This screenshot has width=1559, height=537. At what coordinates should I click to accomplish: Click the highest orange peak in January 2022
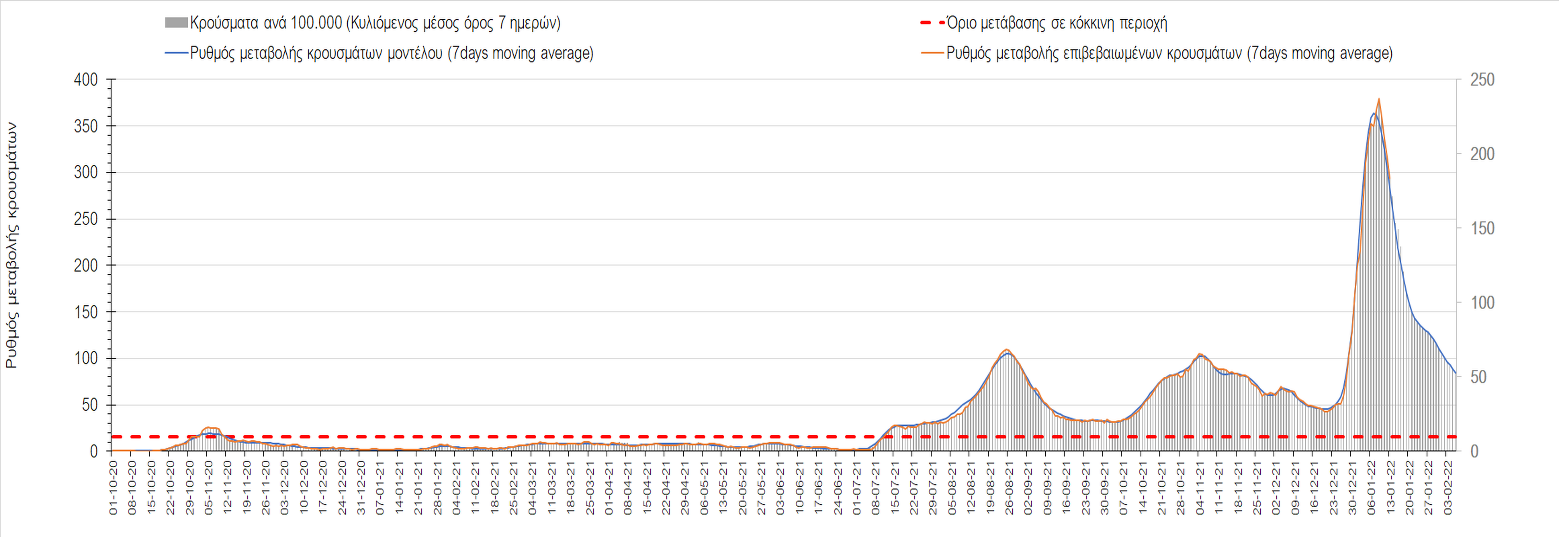click(1379, 100)
